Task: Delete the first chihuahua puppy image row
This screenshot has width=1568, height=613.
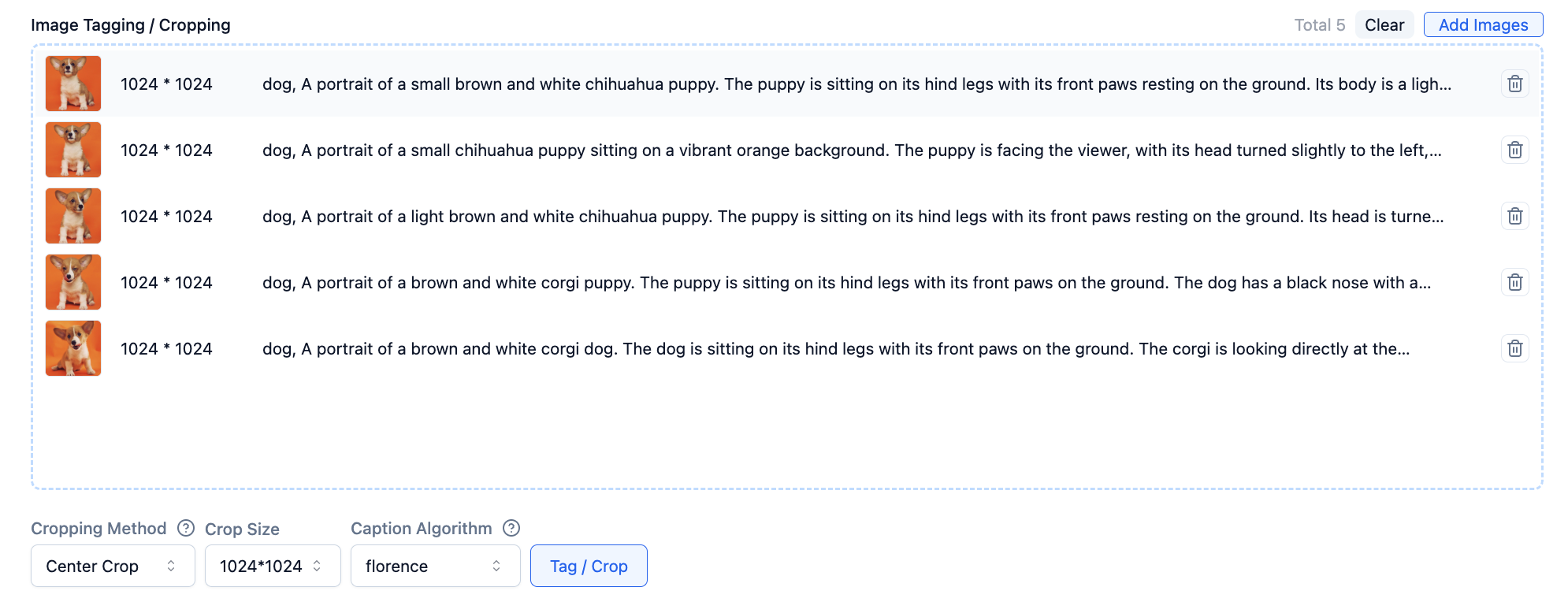Action: pos(1514,84)
